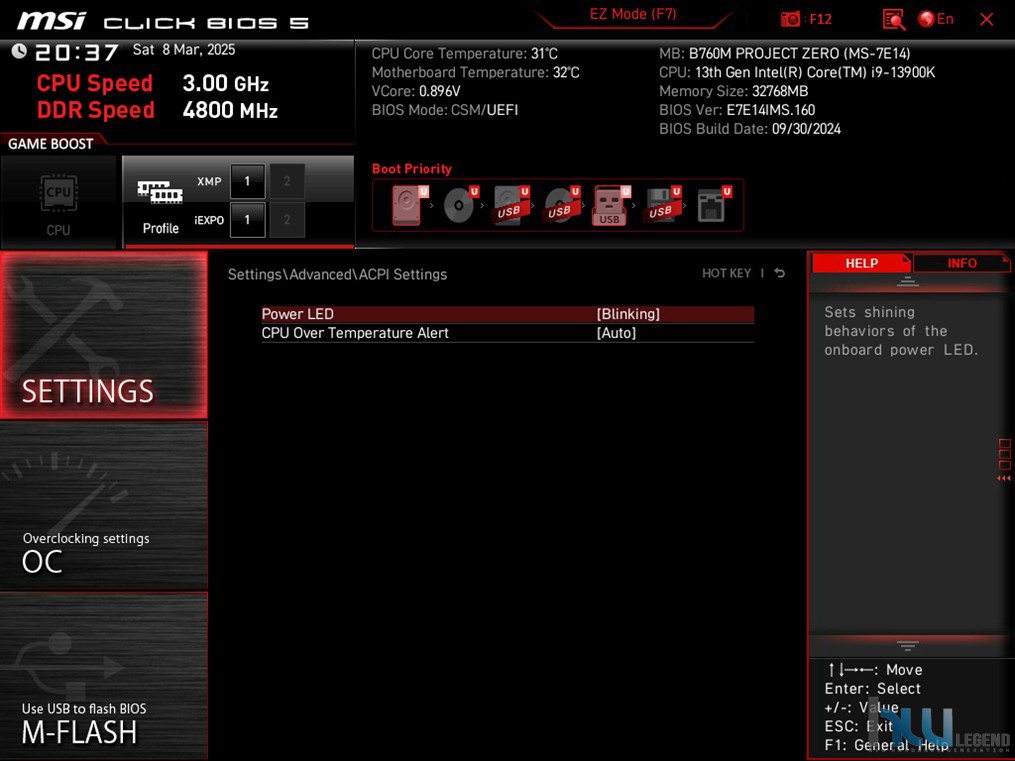Click the GAME BOOST label

click(50, 144)
